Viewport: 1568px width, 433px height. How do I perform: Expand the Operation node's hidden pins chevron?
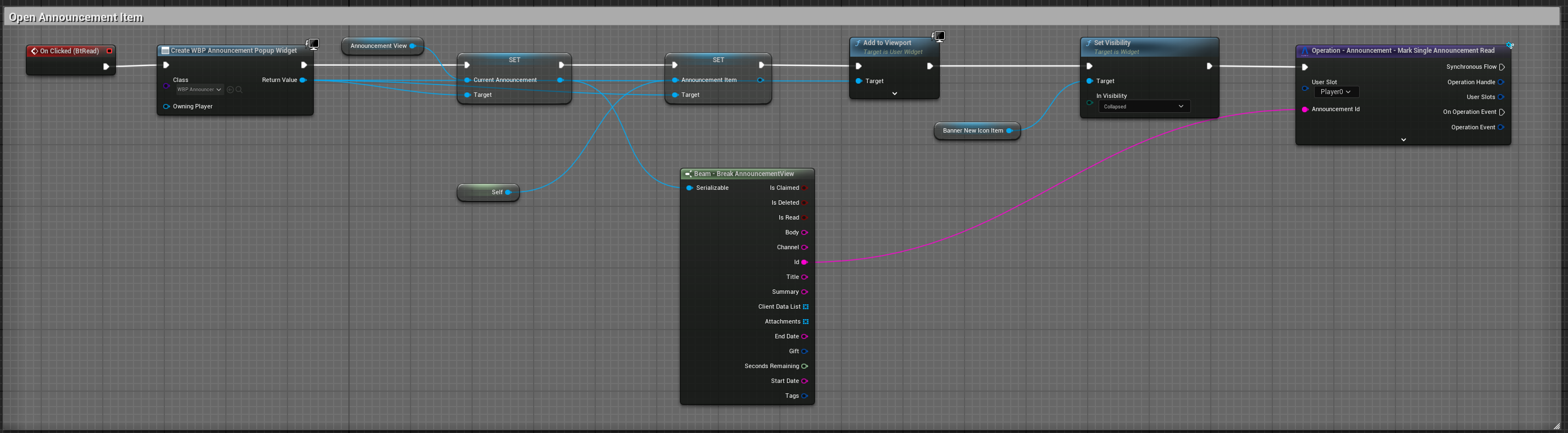(1403, 140)
